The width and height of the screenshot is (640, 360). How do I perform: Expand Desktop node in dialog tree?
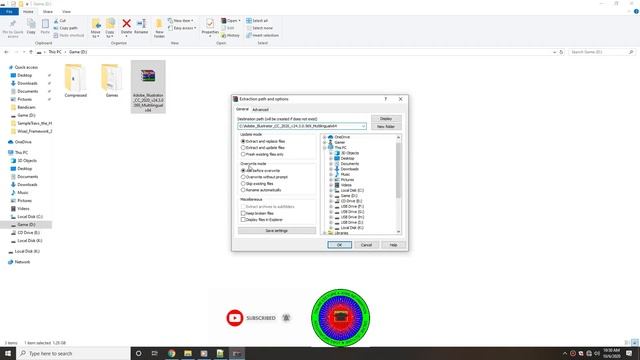click(x=331, y=158)
